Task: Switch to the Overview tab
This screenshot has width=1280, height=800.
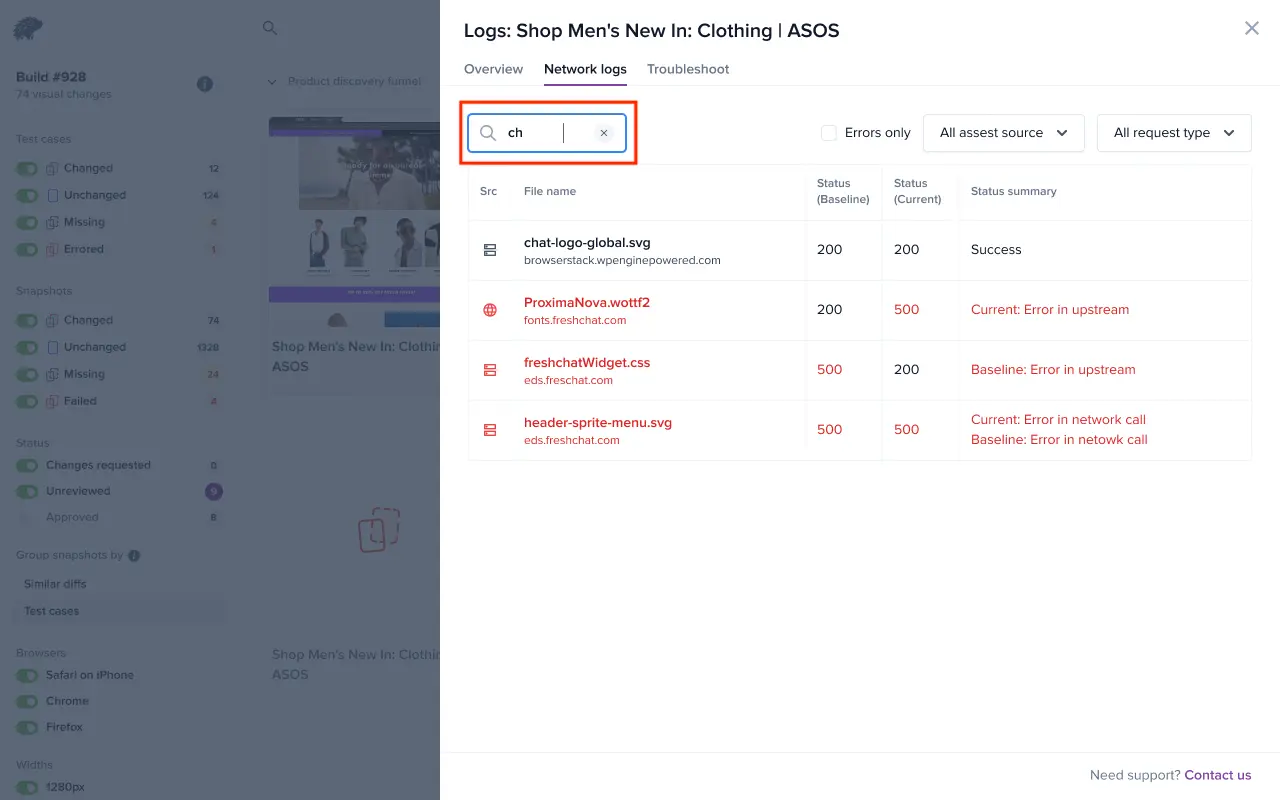Action: click(x=493, y=69)
